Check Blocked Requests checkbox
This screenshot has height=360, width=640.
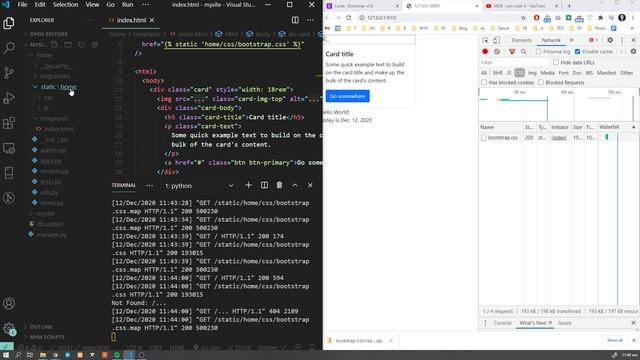(x=541, y=82)
